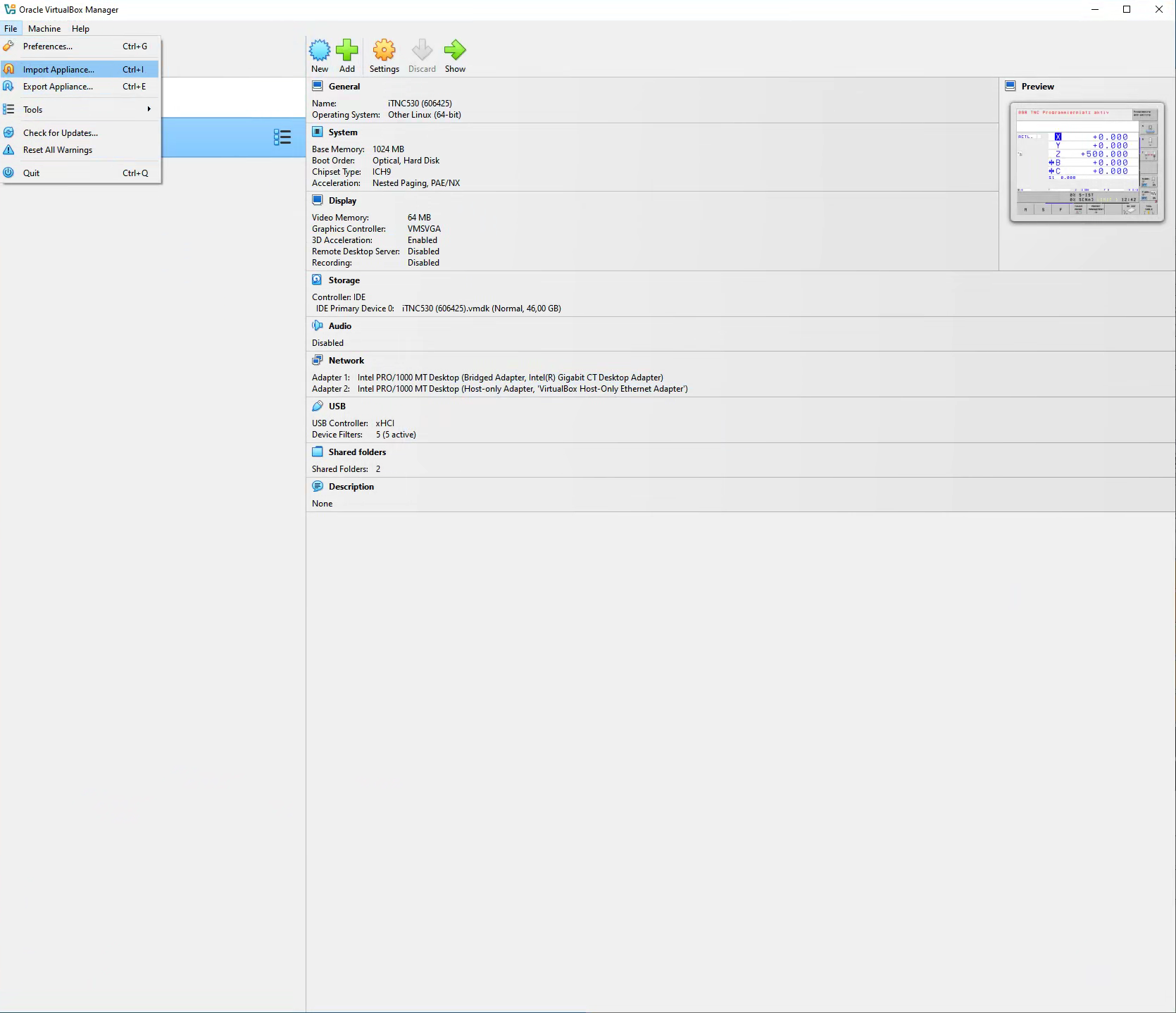This screenshot has height=1013, width=1176.
Task: Click the VMSVGA graphics controller value
Action: 424,228
